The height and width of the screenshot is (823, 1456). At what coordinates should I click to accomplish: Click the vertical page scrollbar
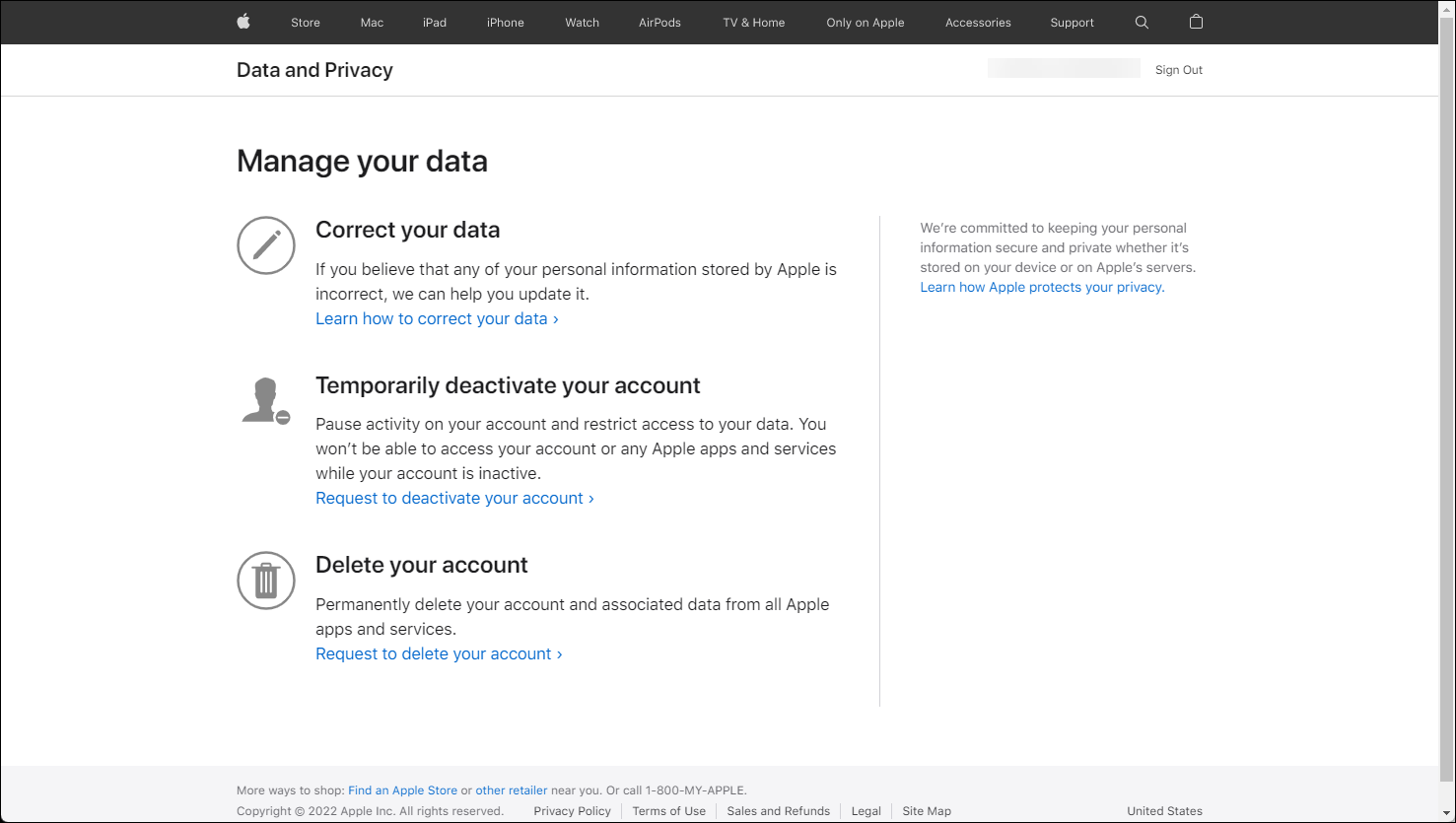click(1447, 394)
